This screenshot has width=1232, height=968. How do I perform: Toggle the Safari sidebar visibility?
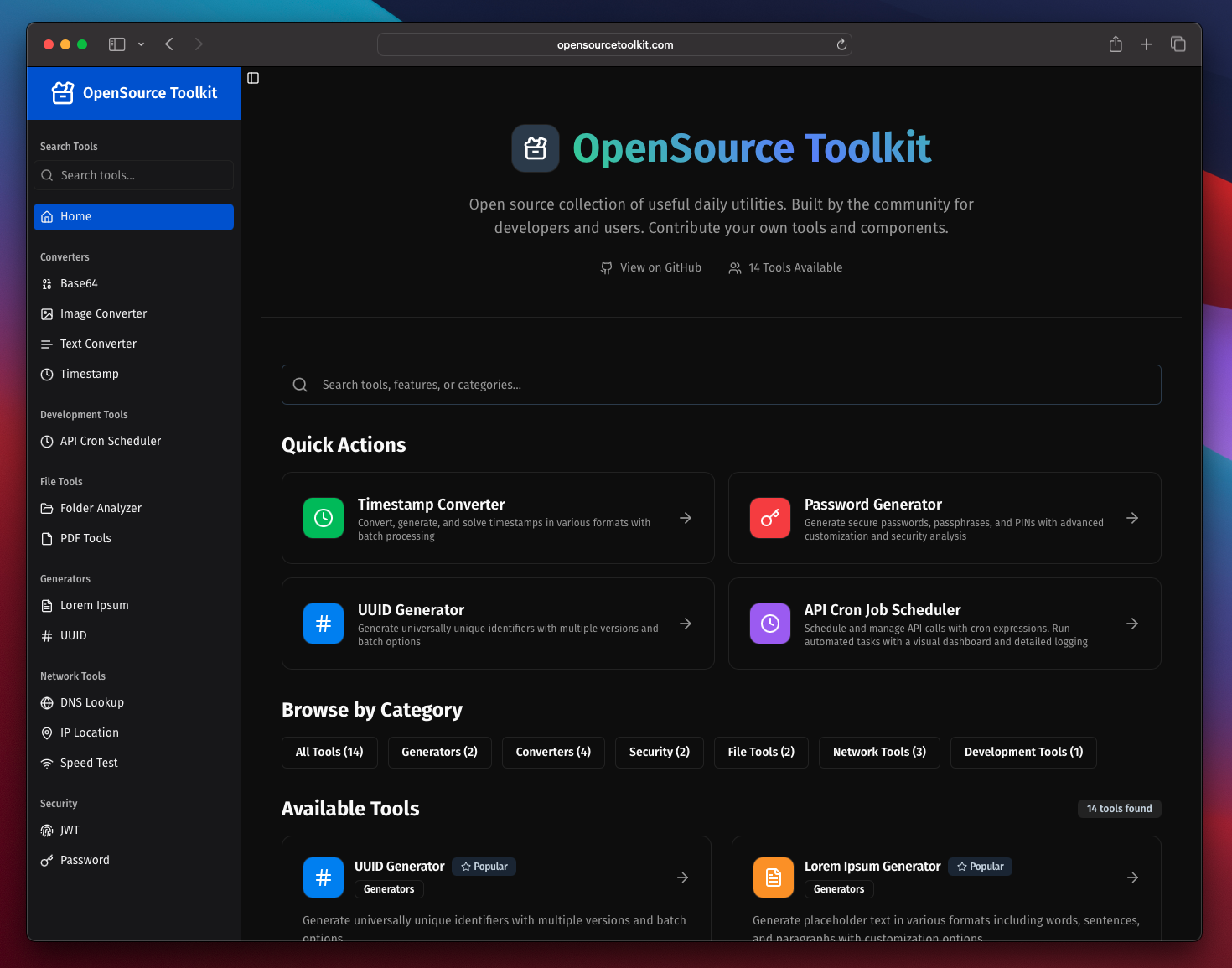coord(117,44)
